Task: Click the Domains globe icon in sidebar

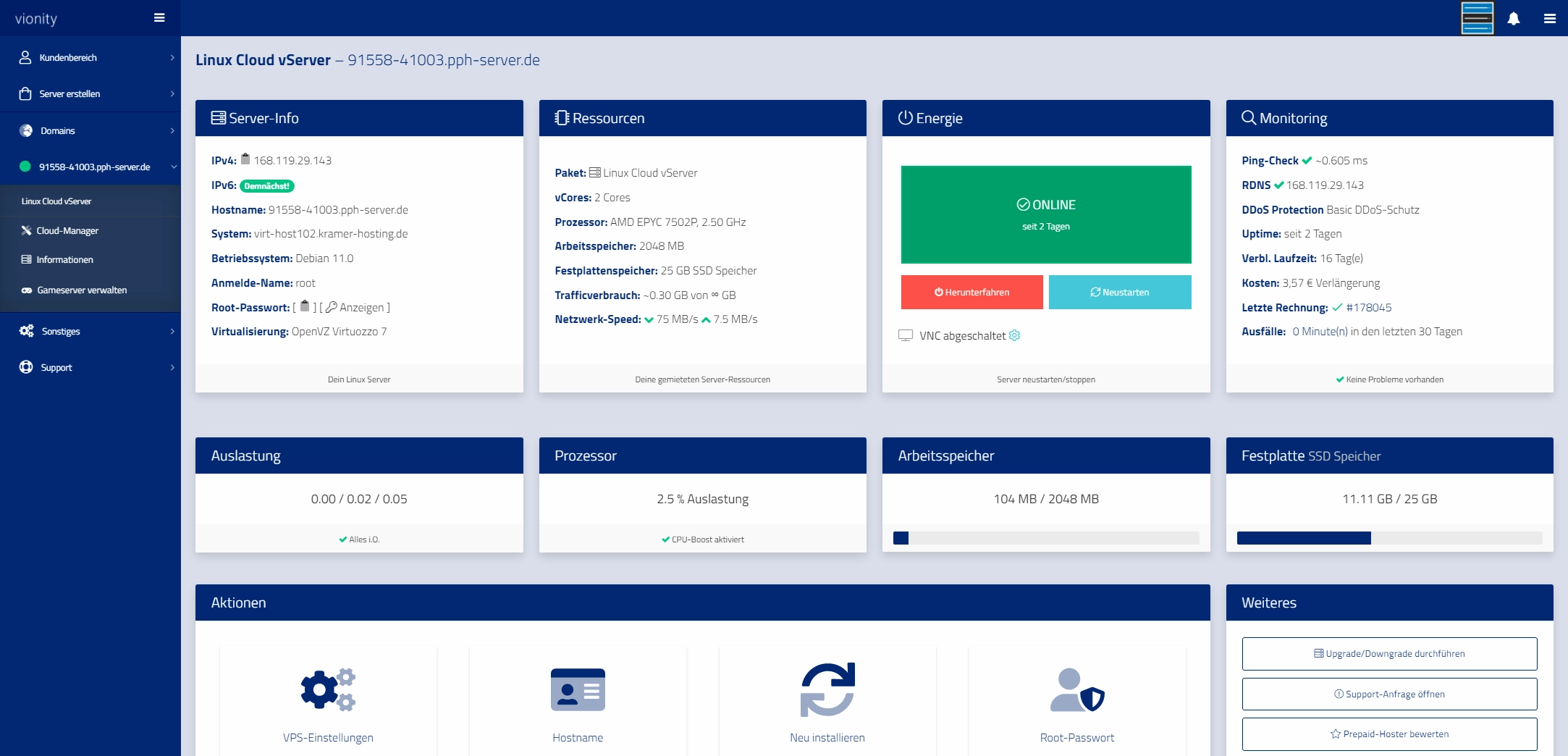Action: 26,130
